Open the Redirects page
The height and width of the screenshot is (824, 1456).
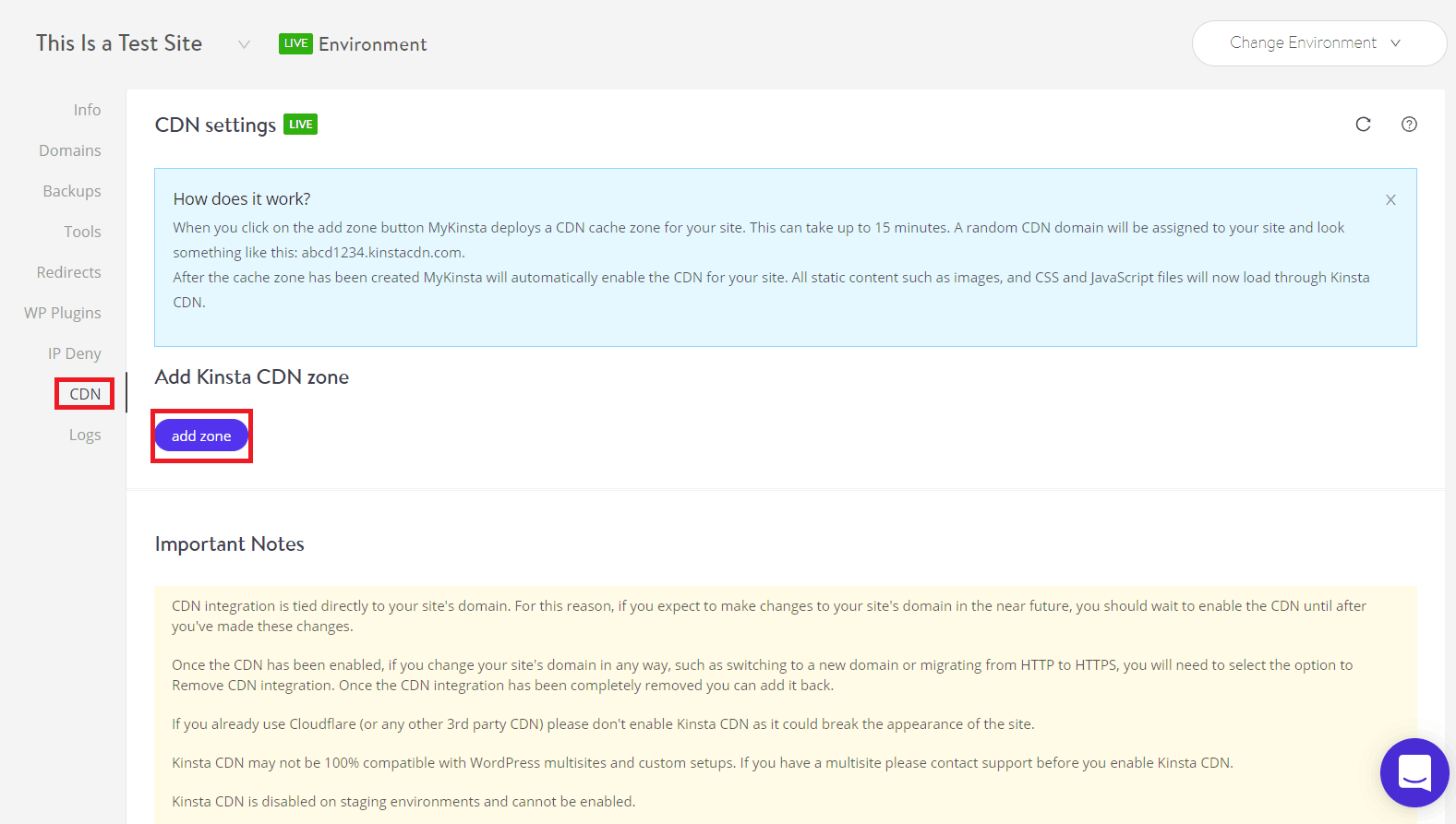69,272
